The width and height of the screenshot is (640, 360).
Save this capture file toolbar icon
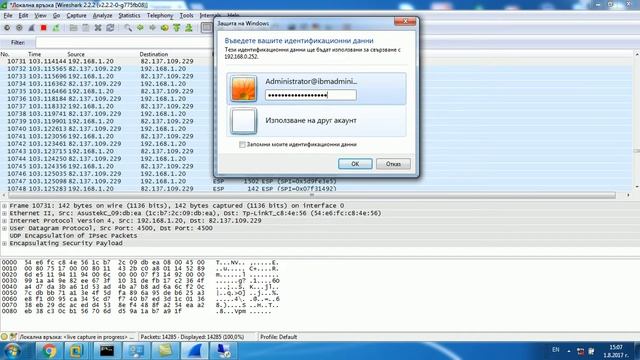[86, 28]
